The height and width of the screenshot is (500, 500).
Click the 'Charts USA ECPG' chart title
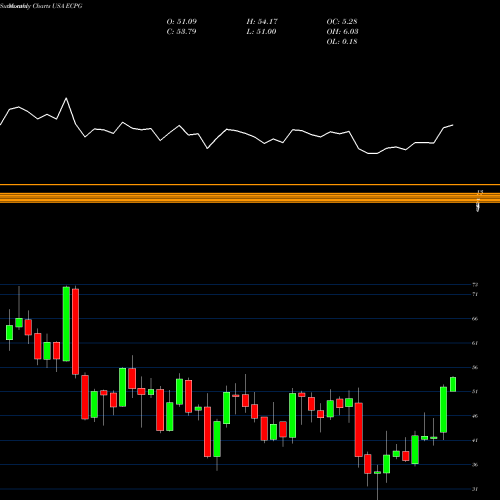(57, 6)
